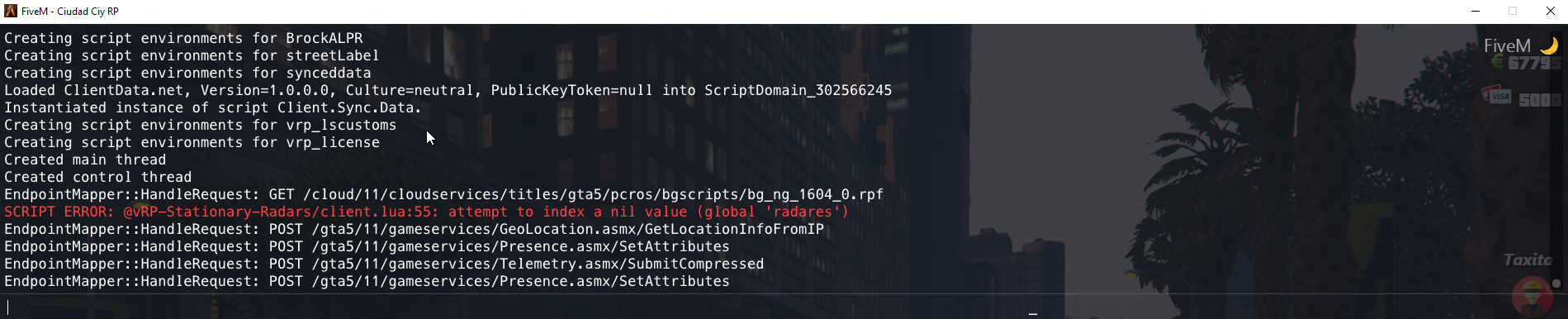Click the FiveM app icon in title bar
This screenshot has width=1568, height=319.
(11, 11)
